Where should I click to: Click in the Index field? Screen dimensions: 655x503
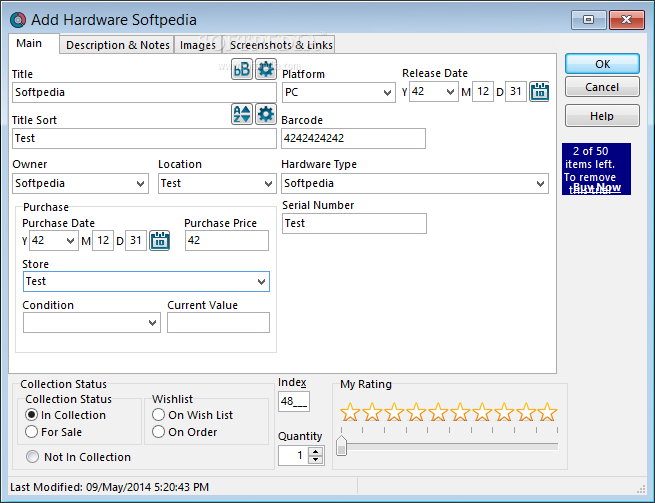tap(294, 401)
